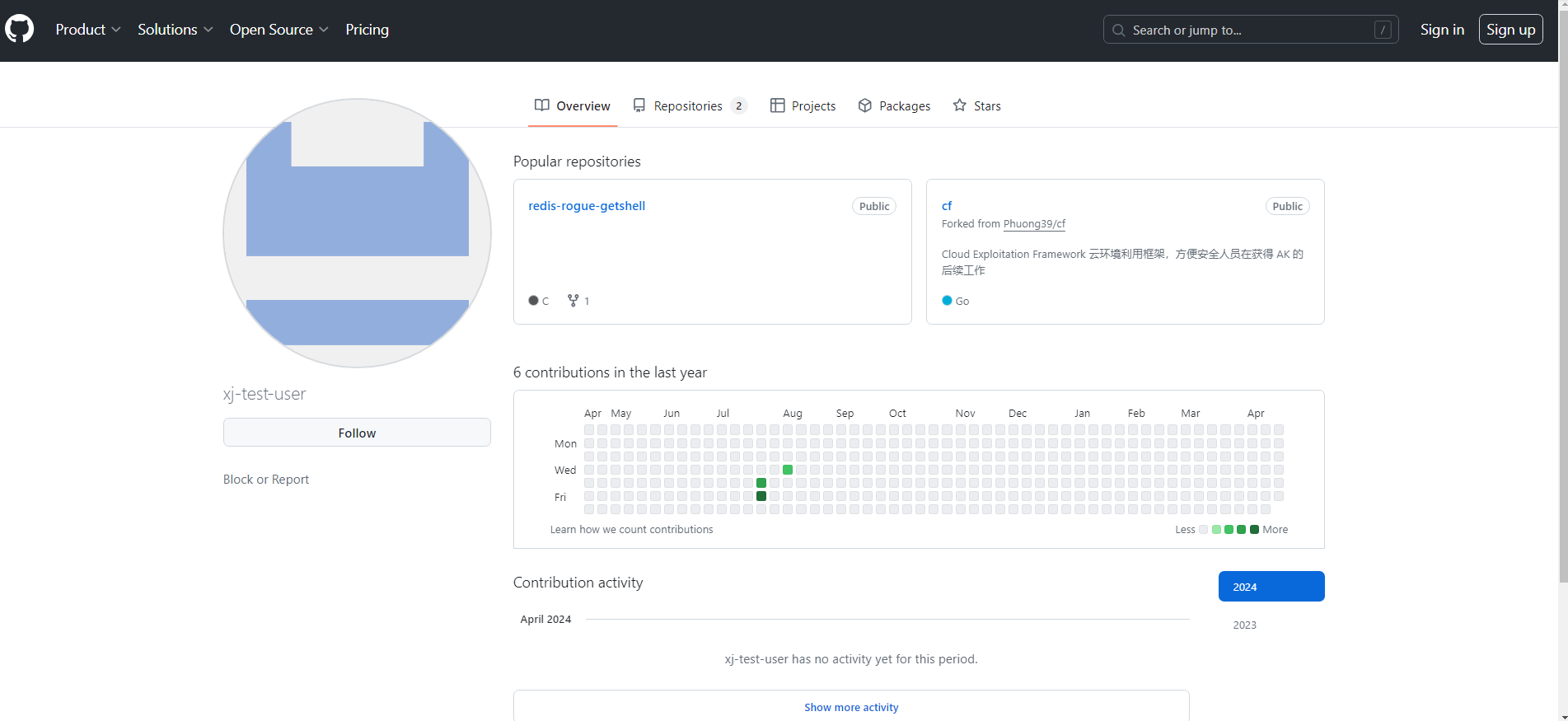
Task: Select the 2024 year filter
Action: pyautogui.click(x=1271, y=587)
